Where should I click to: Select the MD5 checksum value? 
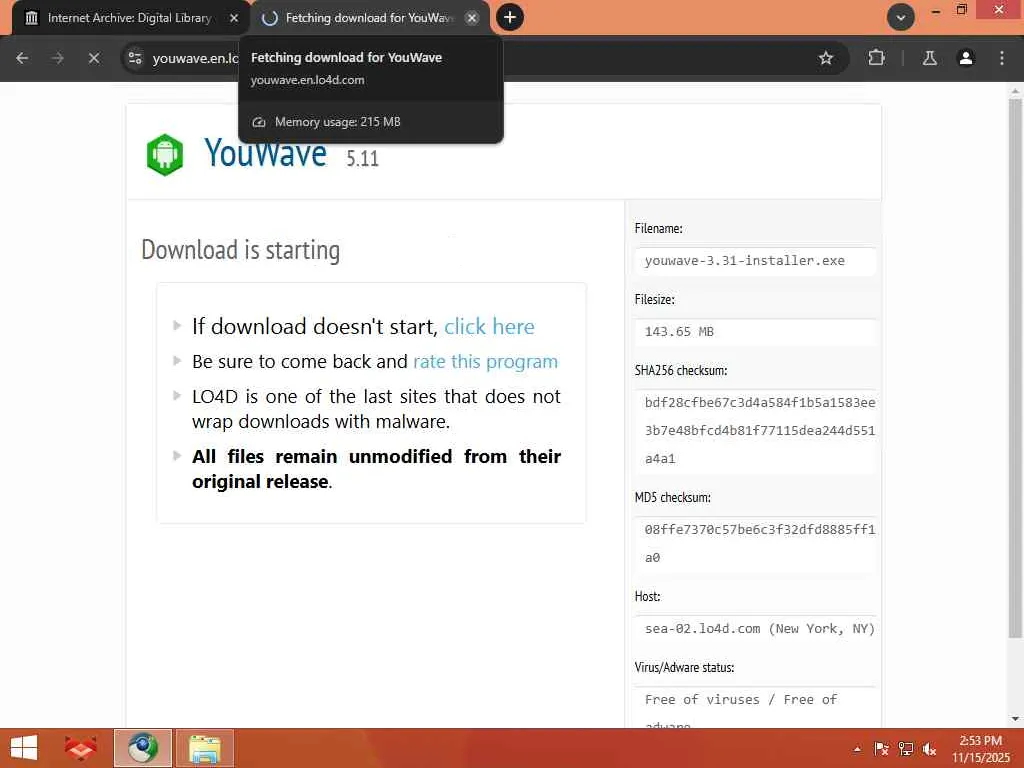point(760,543)
